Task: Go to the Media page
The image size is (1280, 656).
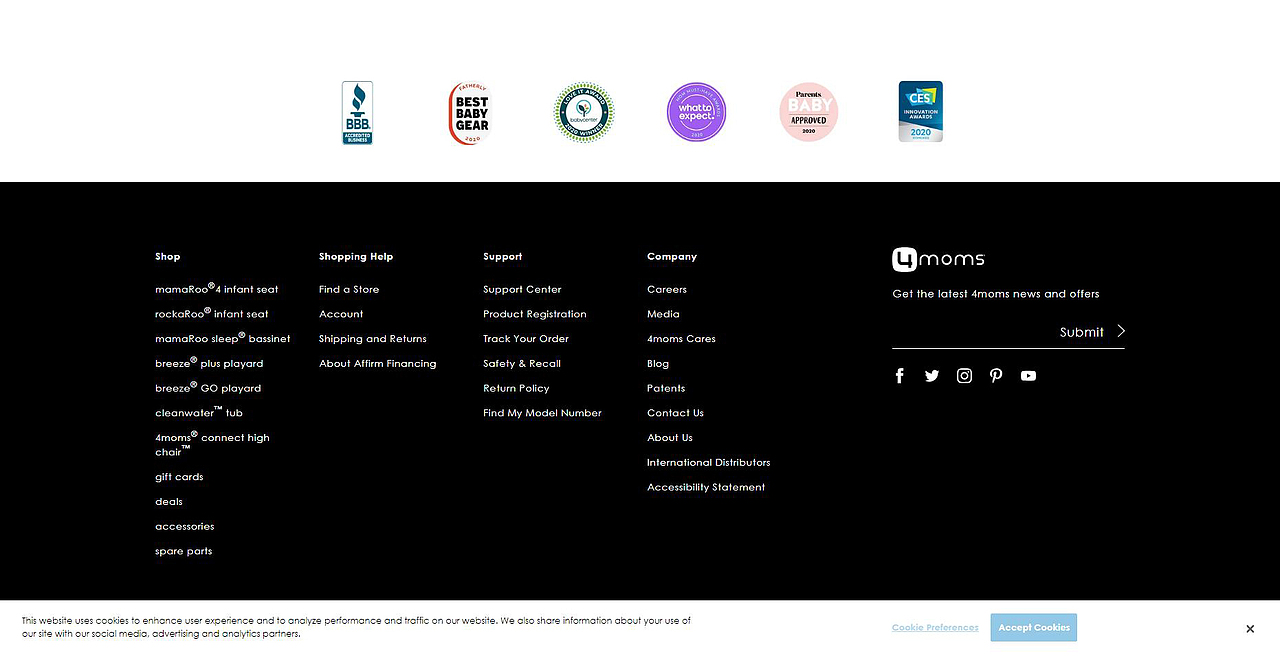Action: (x=663, y=314)
